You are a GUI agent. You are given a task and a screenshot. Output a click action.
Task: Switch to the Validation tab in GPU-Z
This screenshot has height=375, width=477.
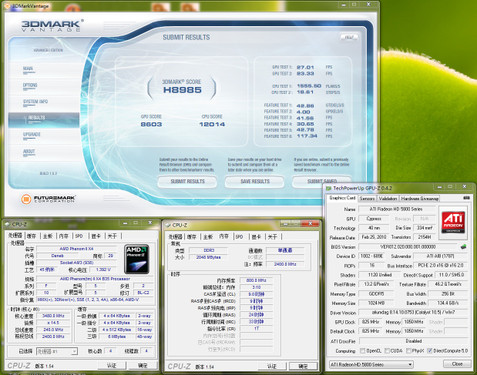coord(388,199)
